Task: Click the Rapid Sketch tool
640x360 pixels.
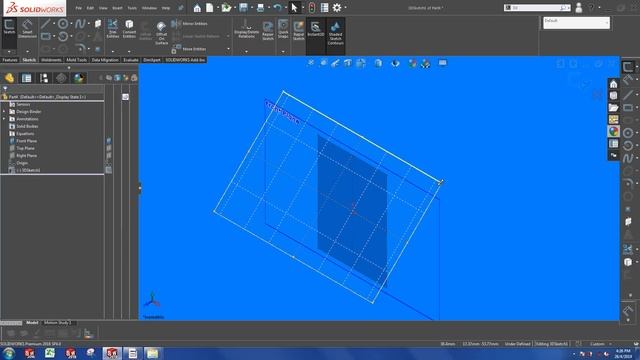Action: tap(299, 30)
